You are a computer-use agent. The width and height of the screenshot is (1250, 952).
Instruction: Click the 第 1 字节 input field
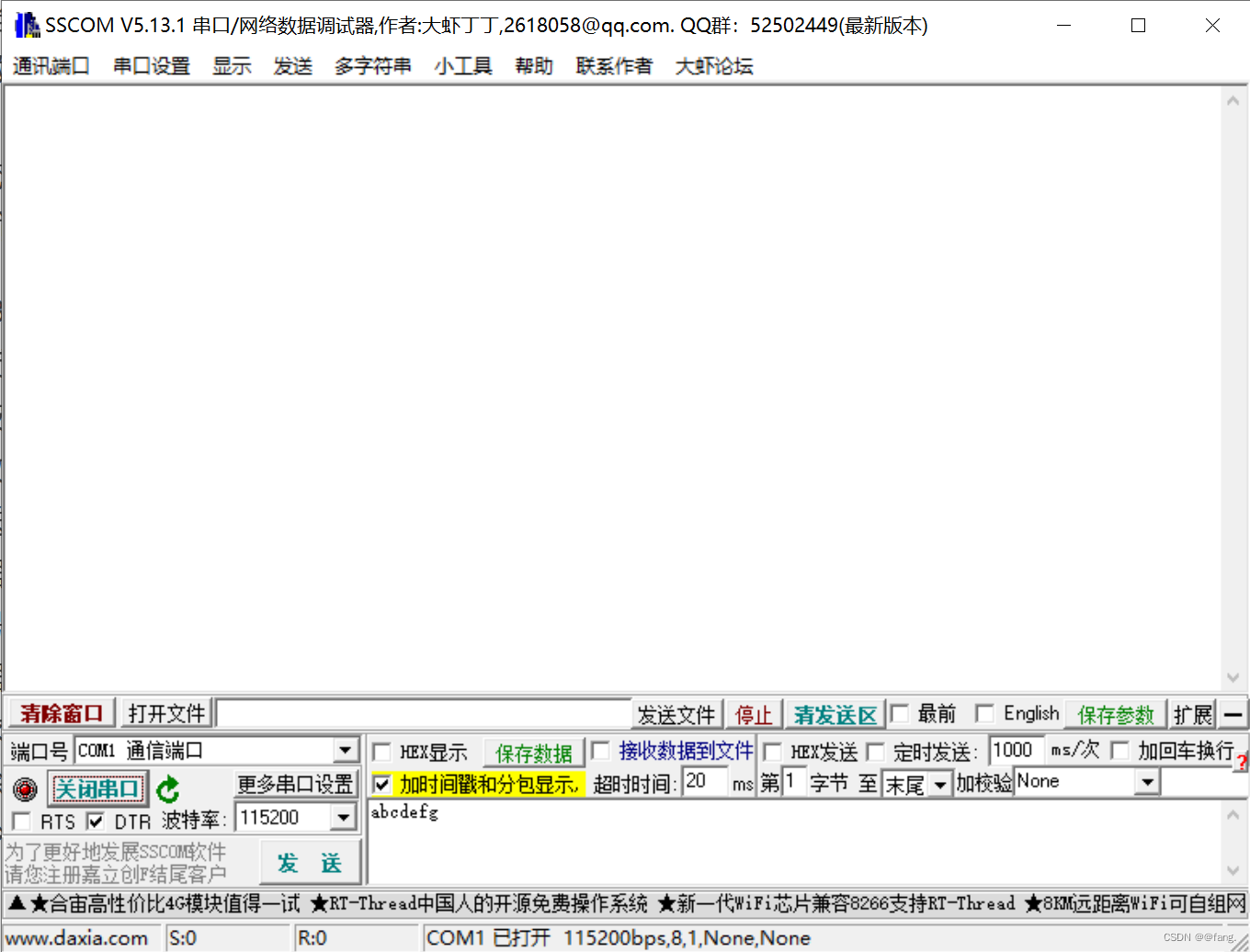coord(794,783)
